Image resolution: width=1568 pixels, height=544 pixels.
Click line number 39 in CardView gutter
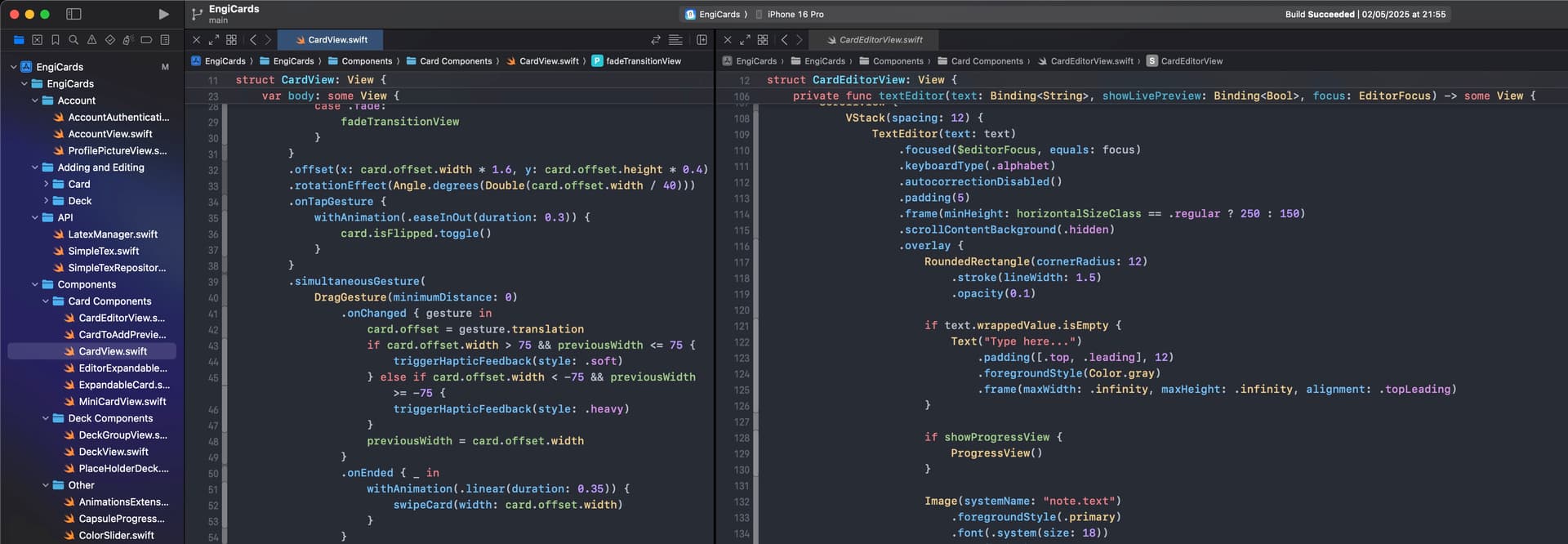tap(213, 282)
